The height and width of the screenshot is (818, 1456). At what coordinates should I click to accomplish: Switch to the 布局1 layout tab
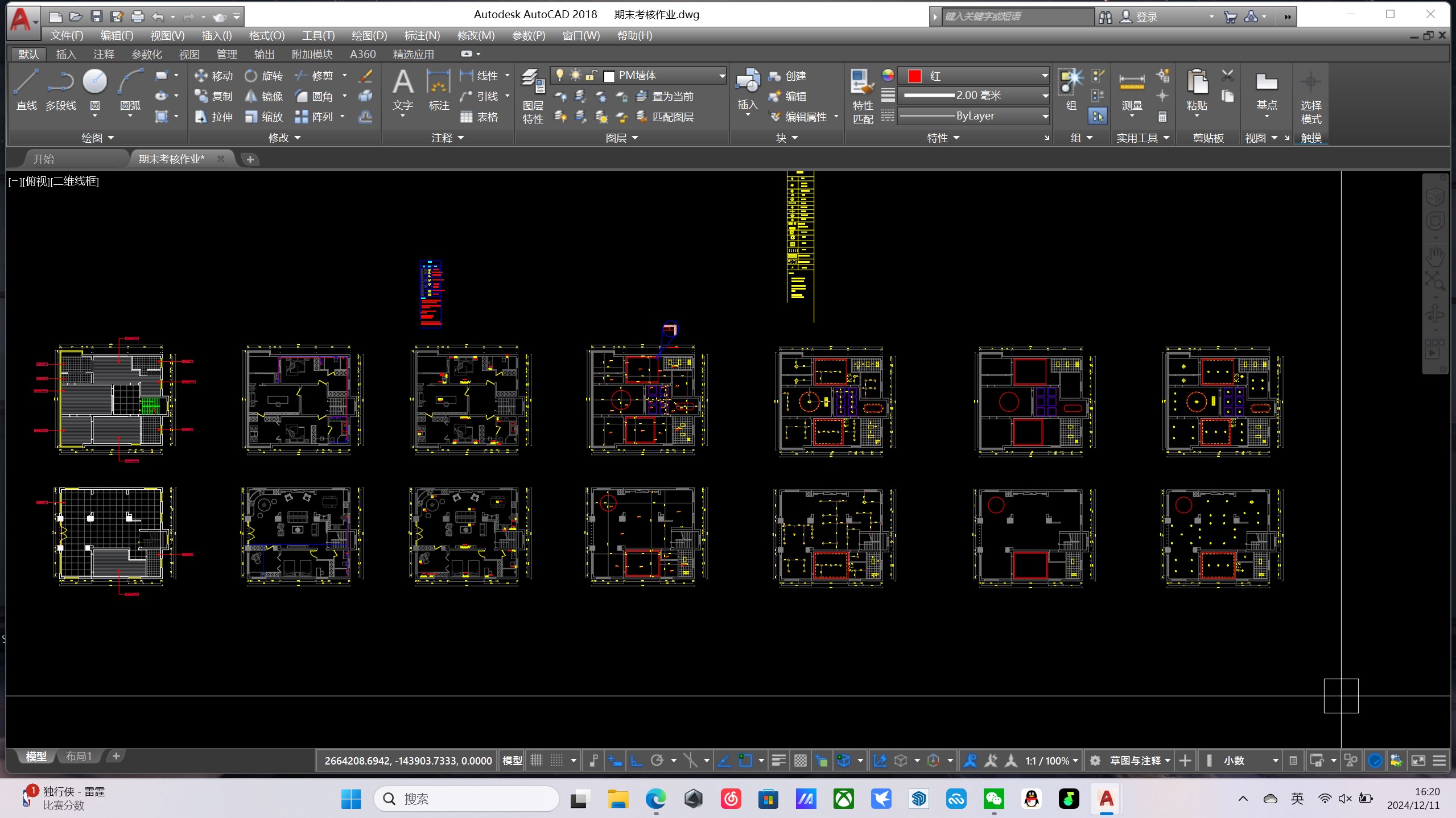pos(79,756)
